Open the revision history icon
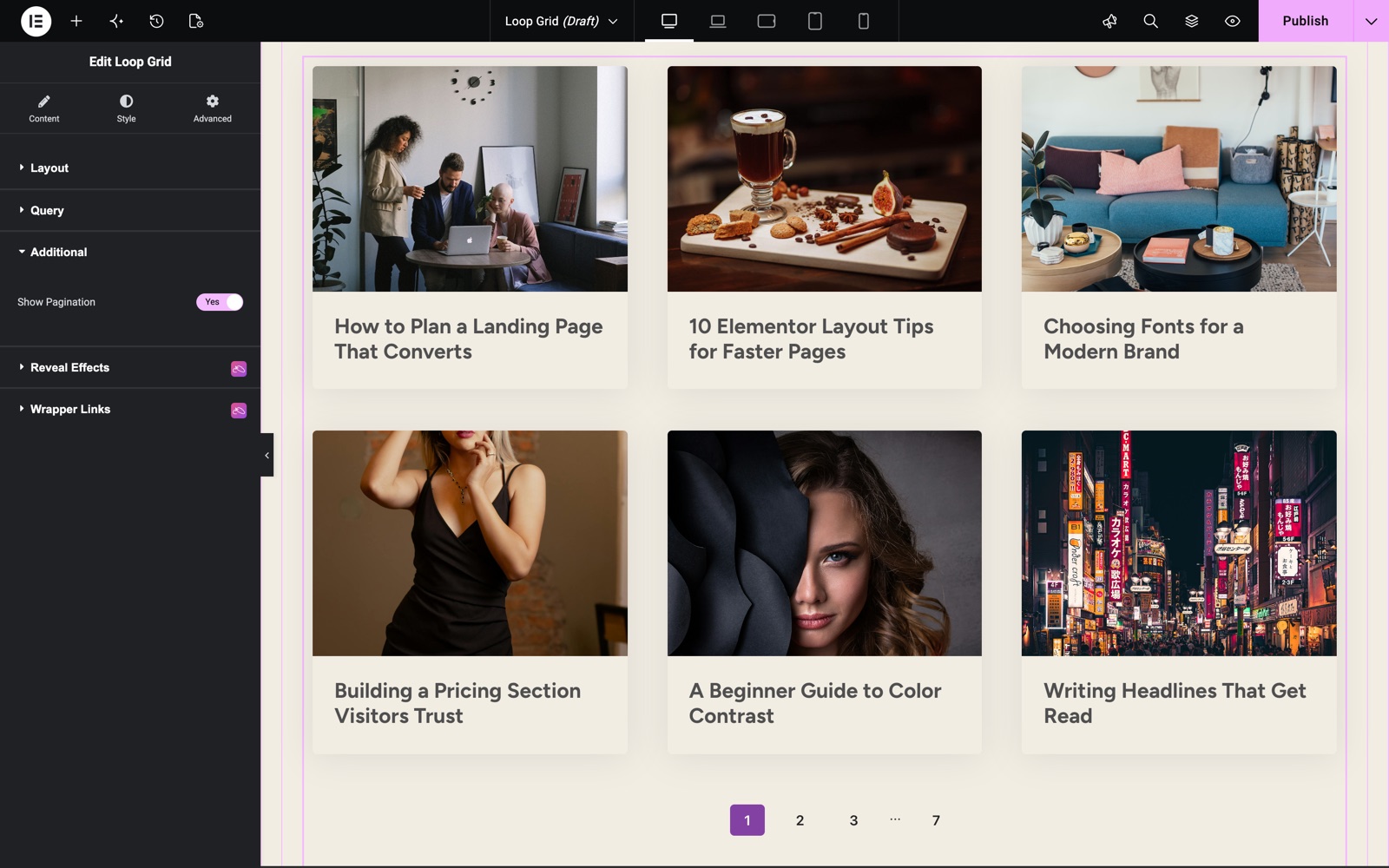Image resolution: width=1389 pixels, height=868 pixels. [156, 21]
